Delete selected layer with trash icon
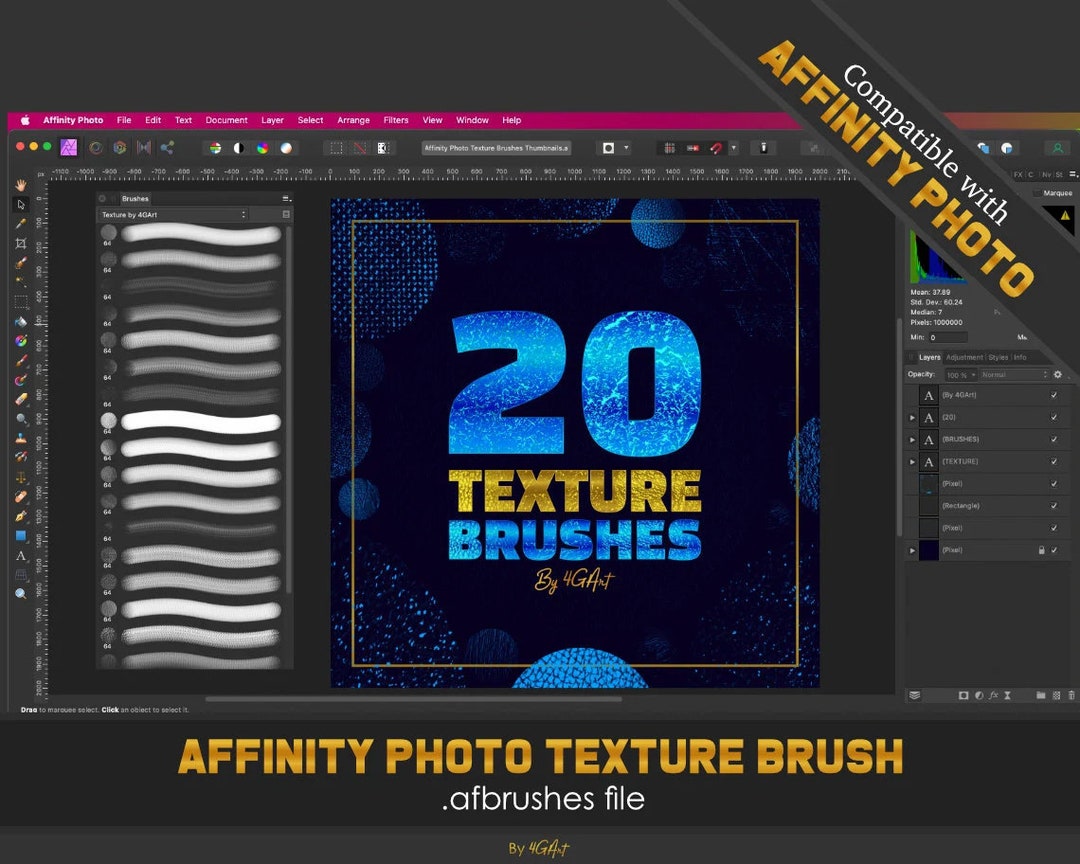This screenshot has width=1080, height=864. [1072, 694]
